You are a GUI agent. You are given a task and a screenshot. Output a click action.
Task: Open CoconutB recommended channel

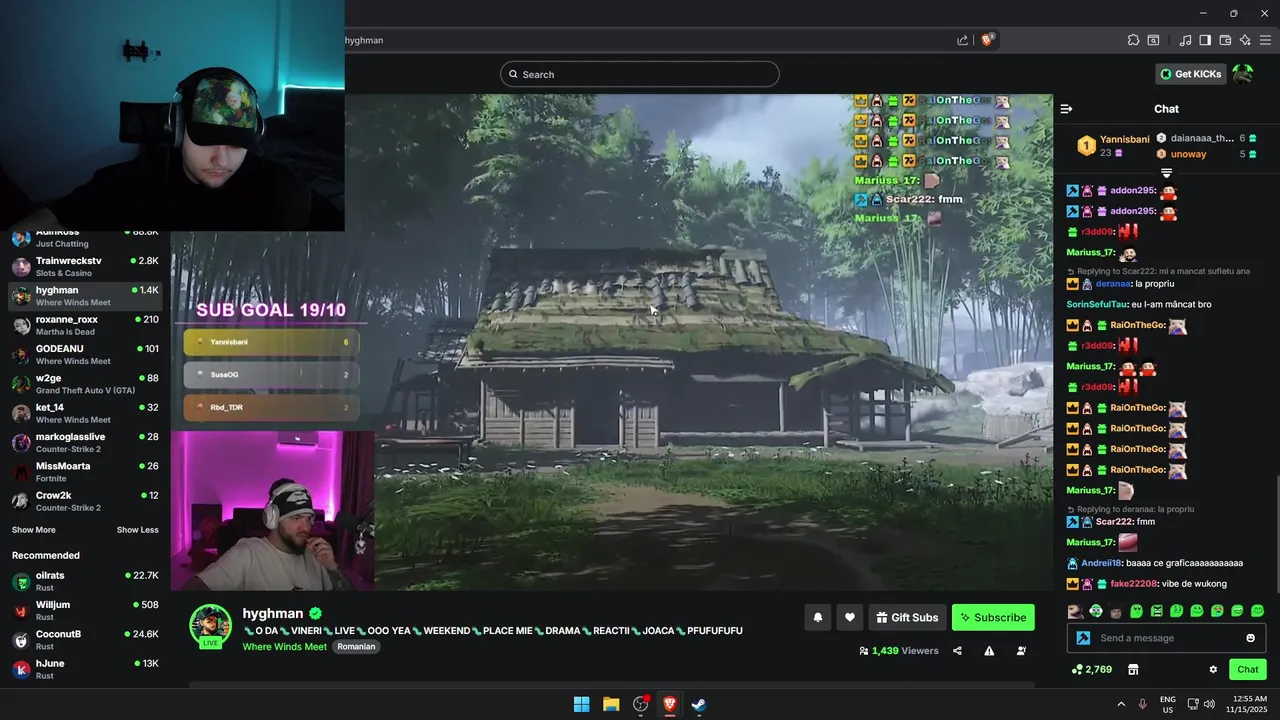85,640
